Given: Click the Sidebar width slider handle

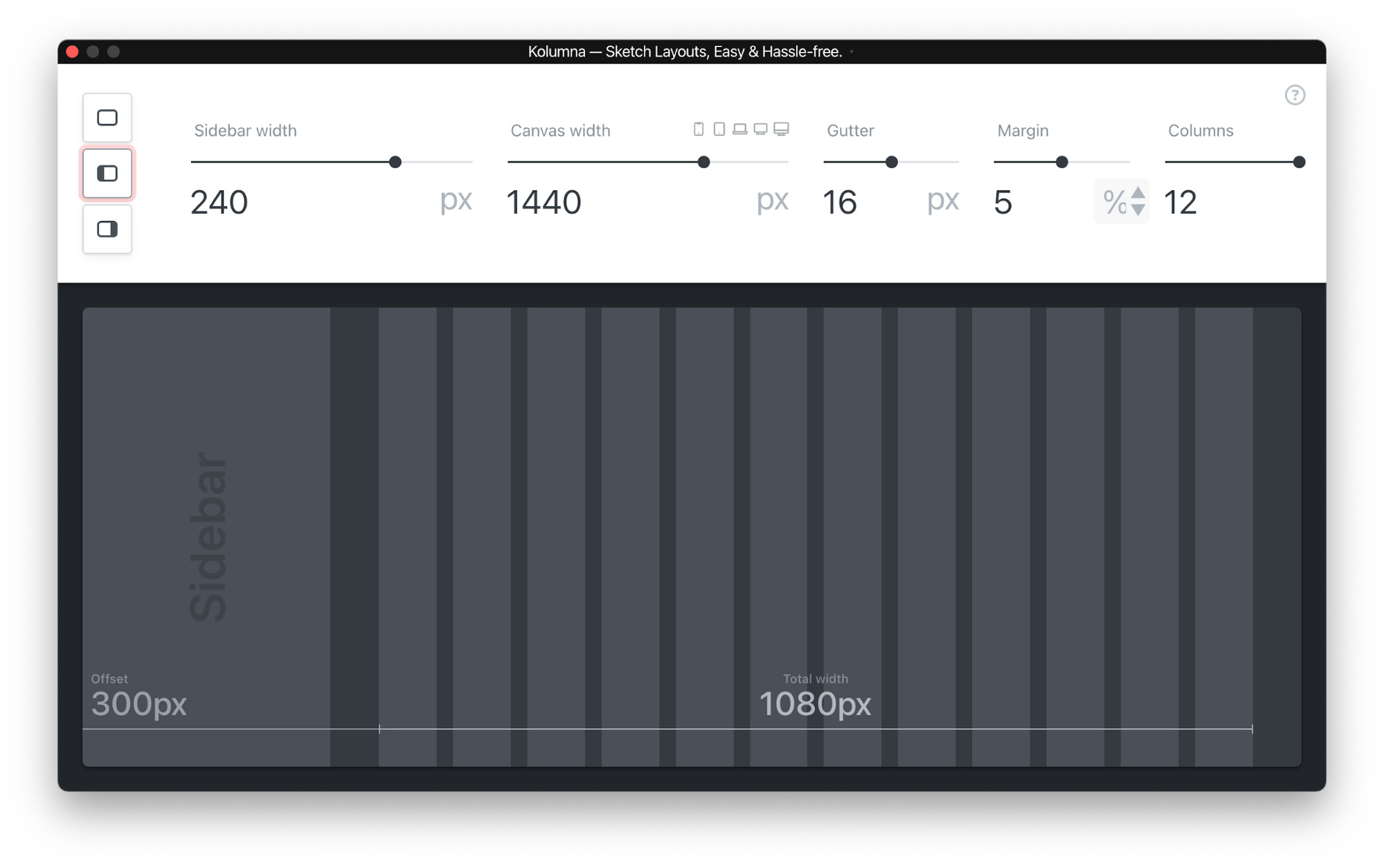Looking at the screenshot, I should pos(395,162).
